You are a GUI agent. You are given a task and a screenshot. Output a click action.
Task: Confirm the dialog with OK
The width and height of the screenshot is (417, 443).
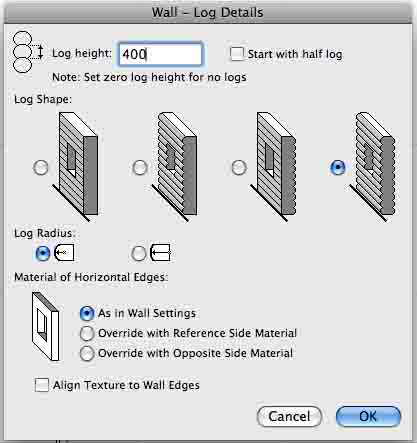[x=368, y=416]
